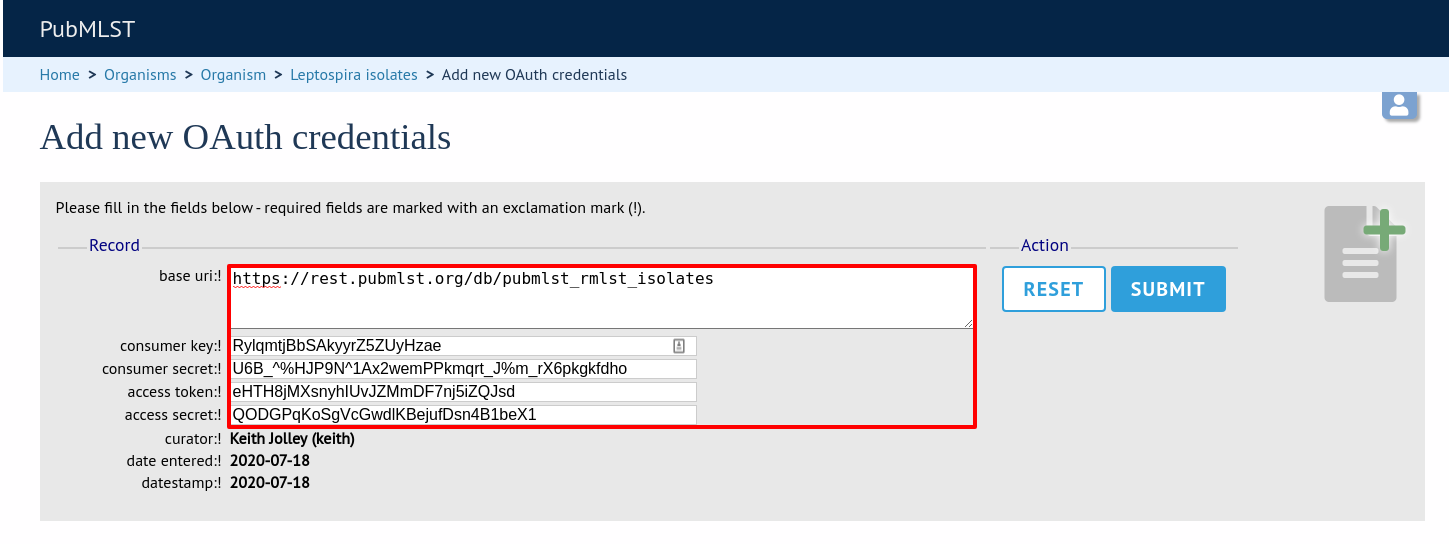Click the 'Add new OAuth credentials' breadcrumb text
1449x544 pixels.
tap(535, 75)
